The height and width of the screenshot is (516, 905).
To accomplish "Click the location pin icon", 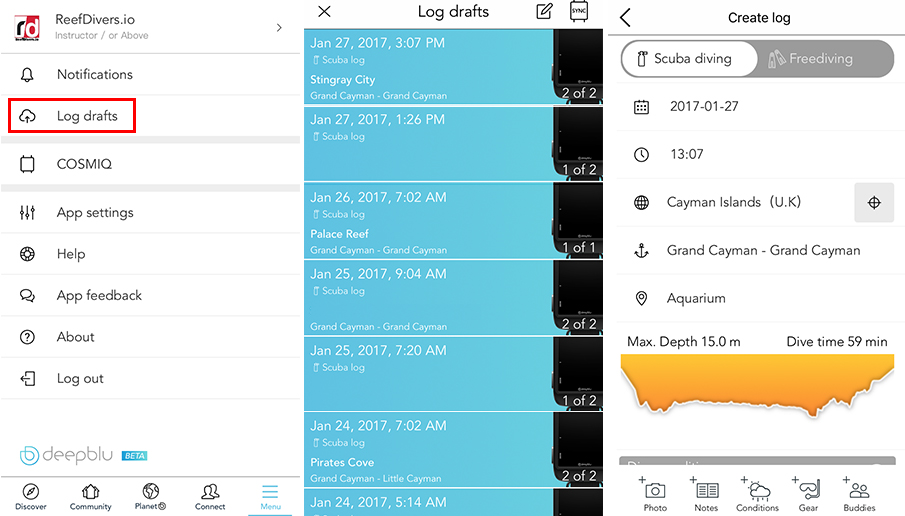I will (x=641, y=298).
